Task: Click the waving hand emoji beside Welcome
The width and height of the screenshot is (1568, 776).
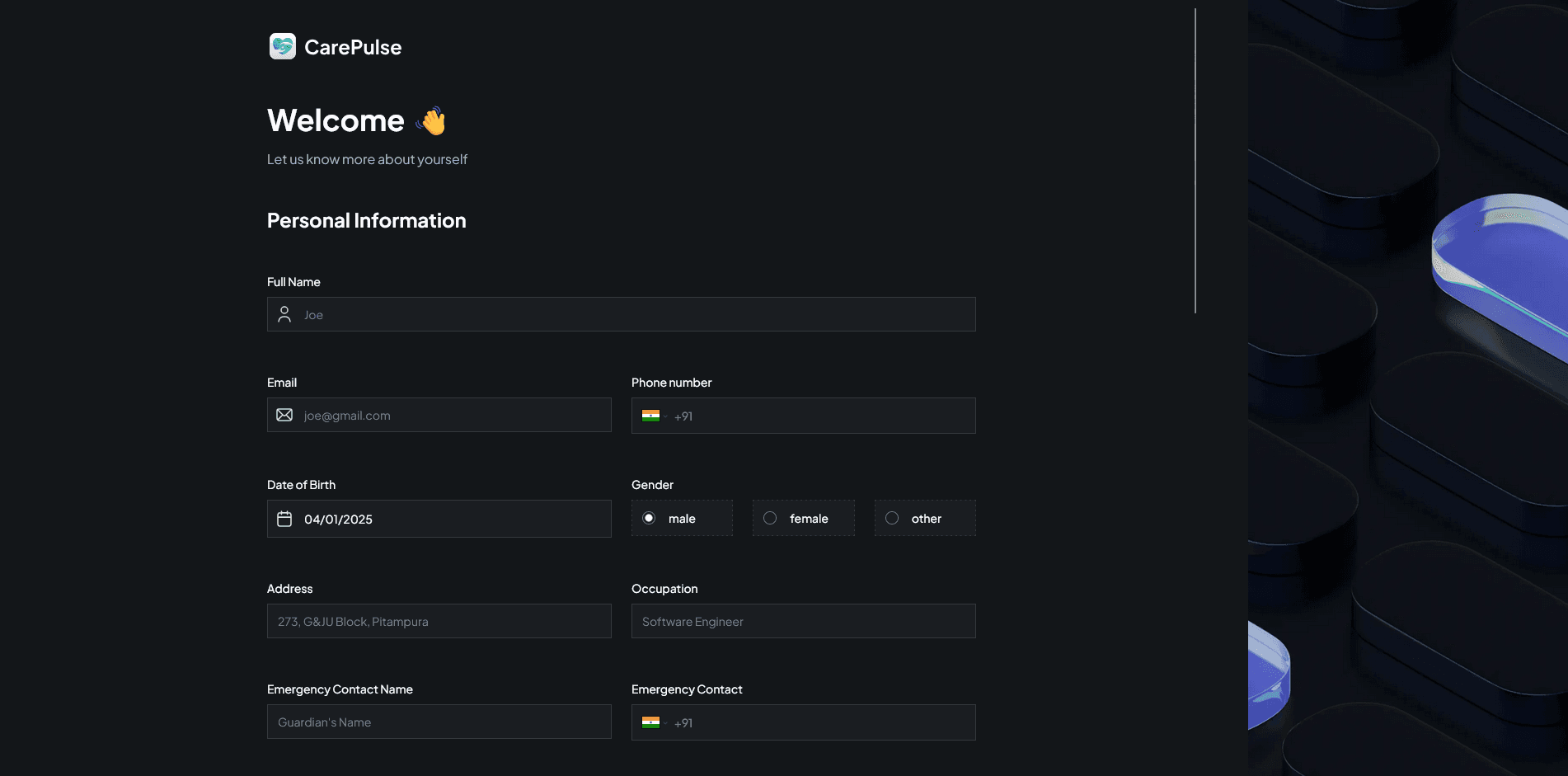Action: click(431, 121)
